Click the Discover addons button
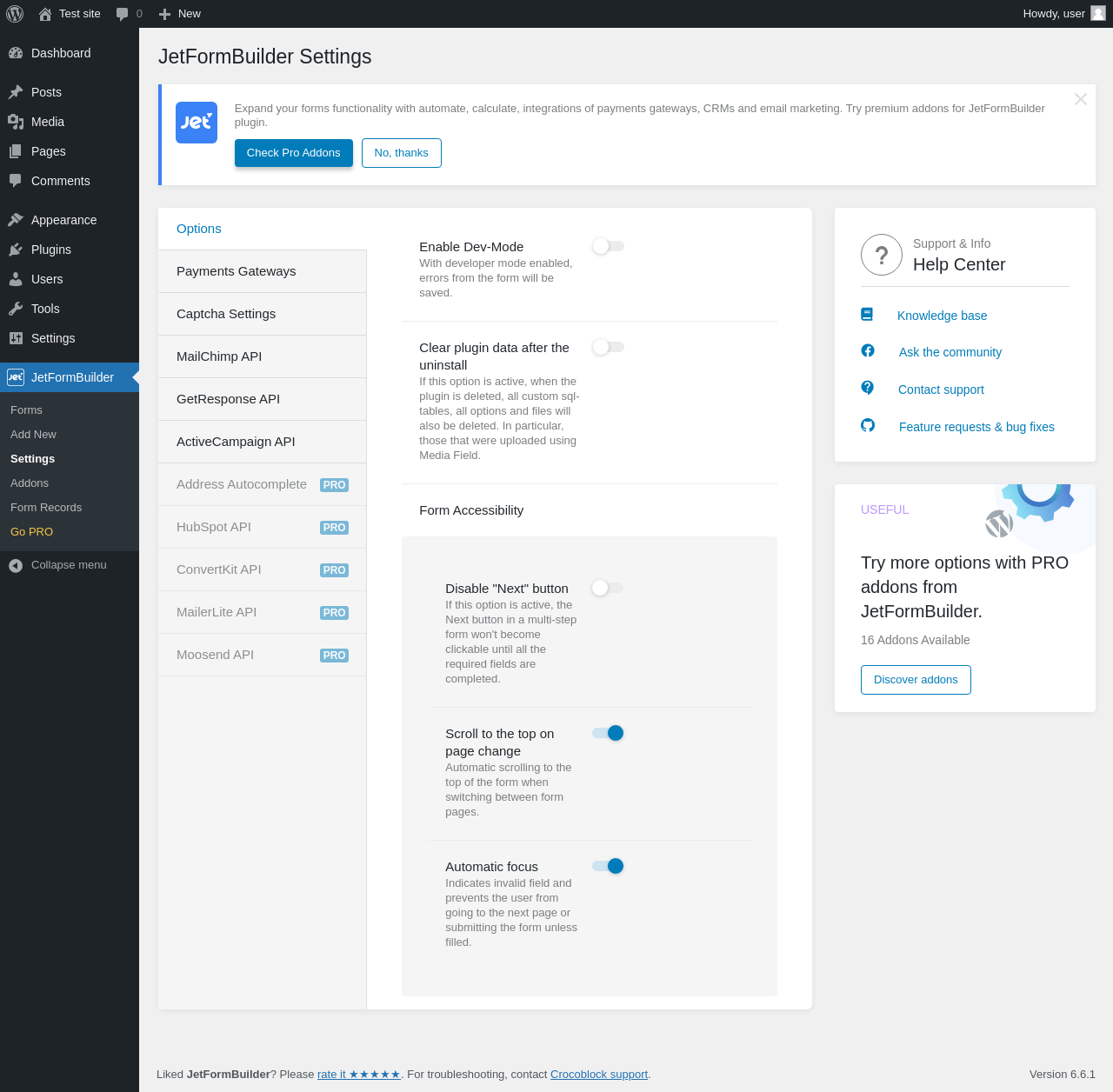 [x=916, y=680]
